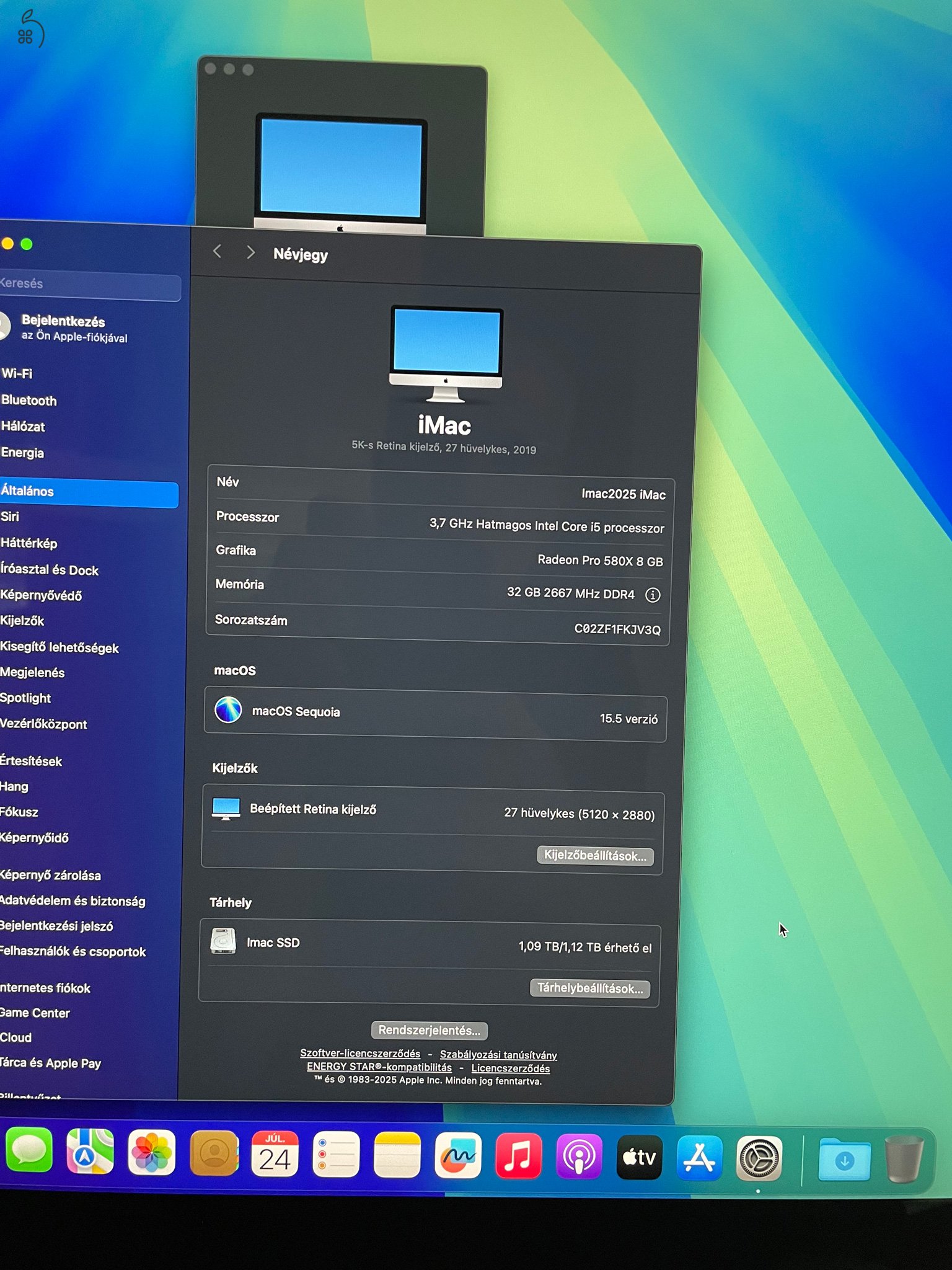
Task: Open the Szoftver-licencszerződés link
Action: coord(360,1054)
